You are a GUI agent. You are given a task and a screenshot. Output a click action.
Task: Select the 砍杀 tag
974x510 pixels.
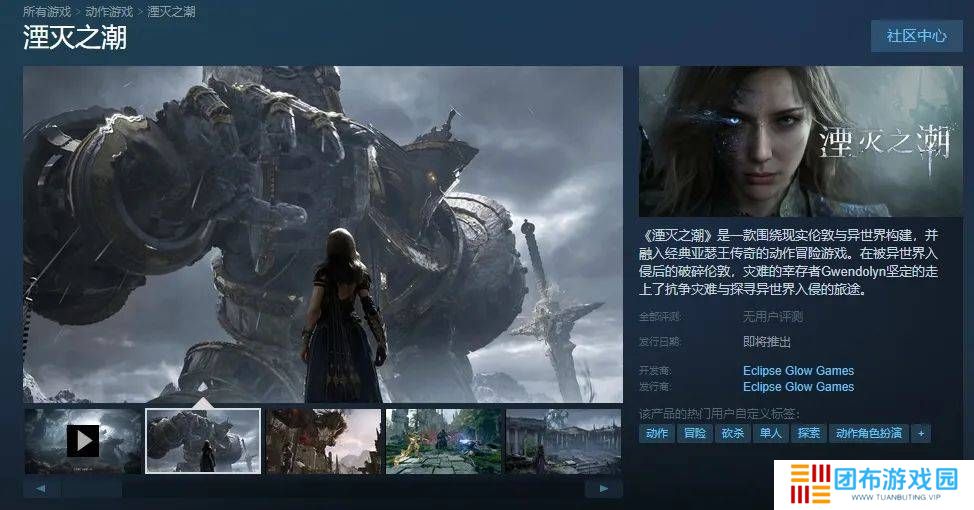pyautogui.click(x=732, y=434)
